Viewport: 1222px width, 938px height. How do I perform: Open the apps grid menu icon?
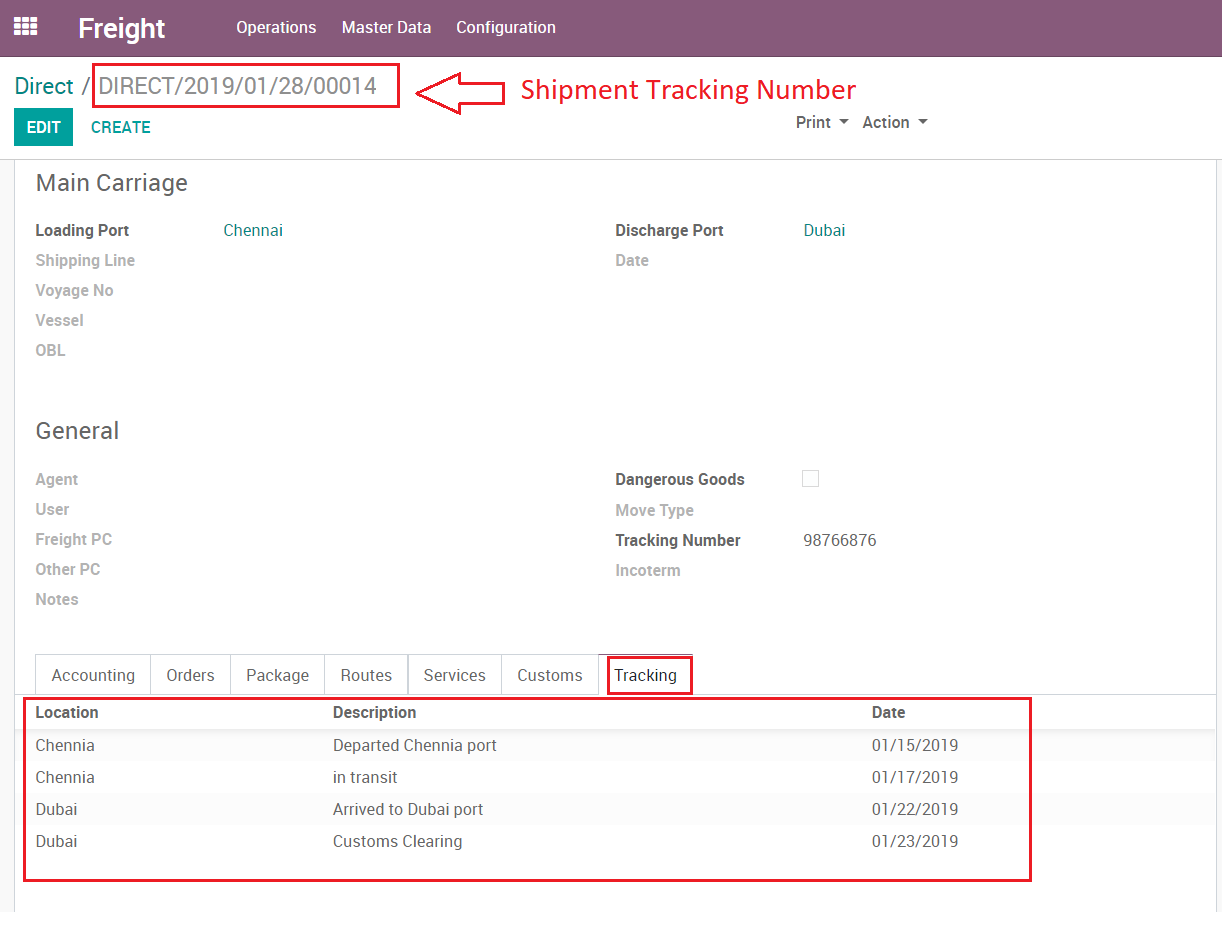click(25, 27)
